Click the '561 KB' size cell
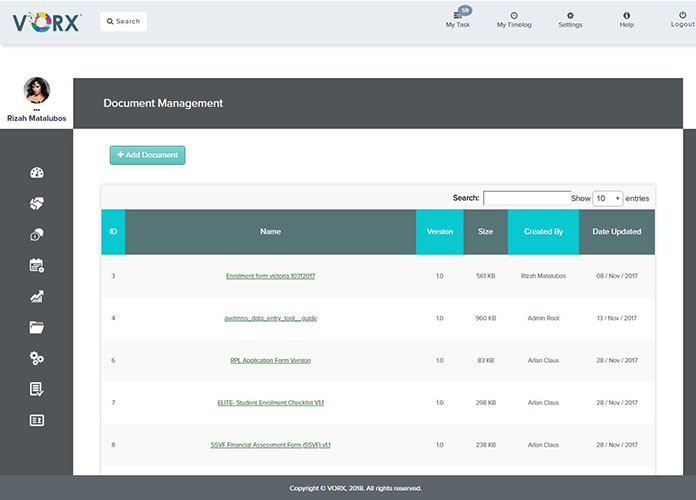 point(486,276)
